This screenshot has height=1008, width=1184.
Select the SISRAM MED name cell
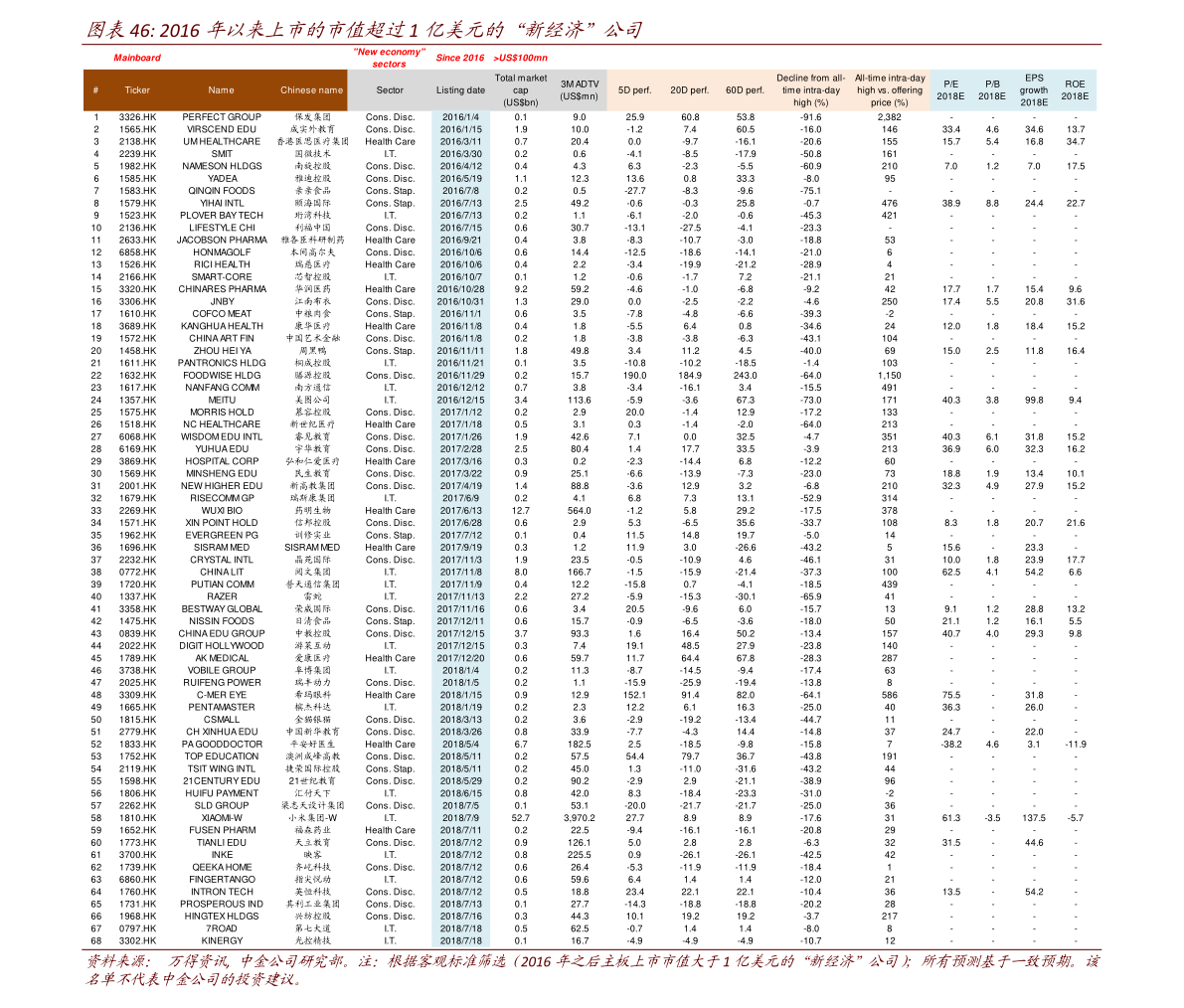(222, 548)
